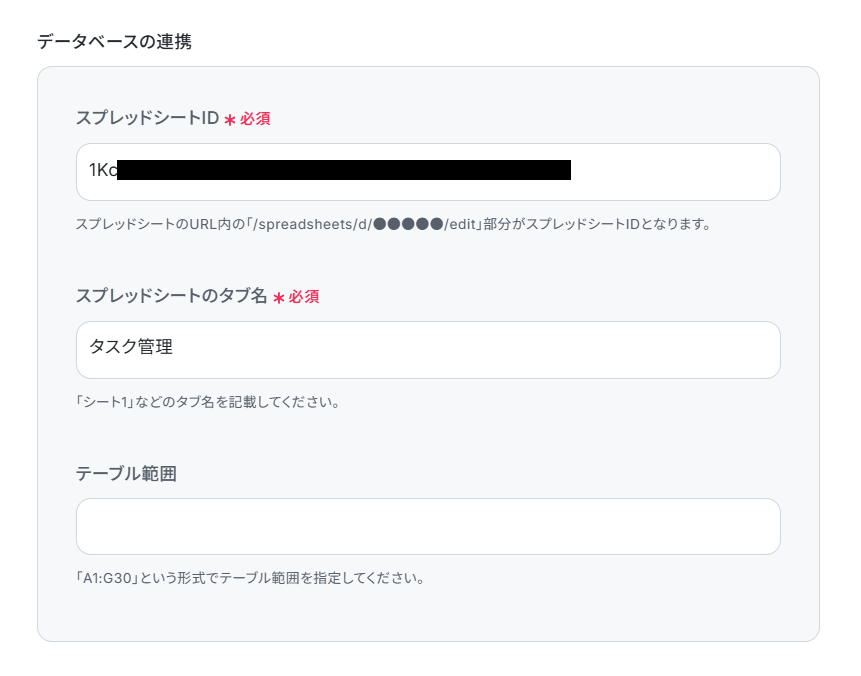Click the テーブル範囲 field label
The image size is (861, 676).
[x=126, y=473]
